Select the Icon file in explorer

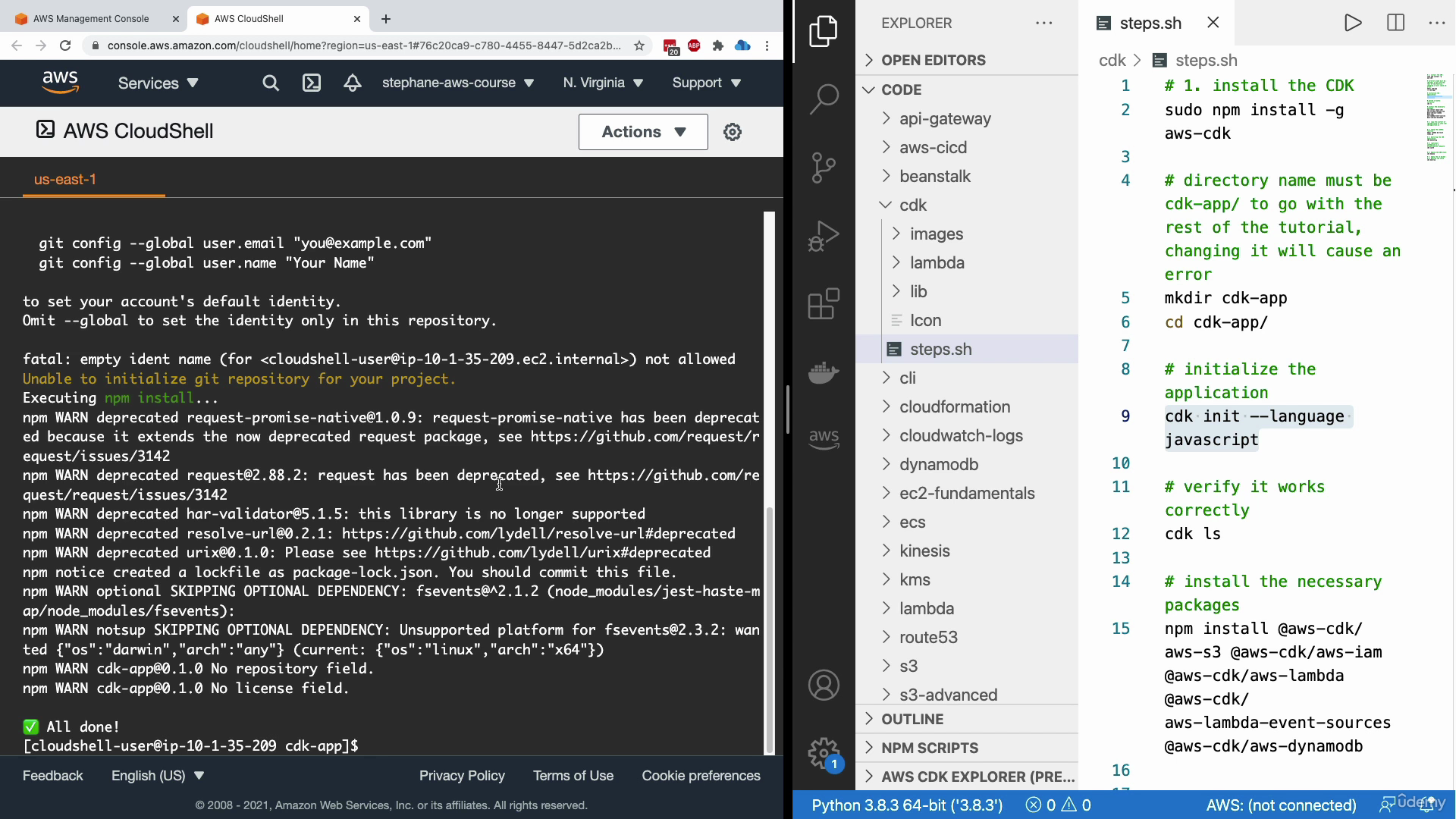[967, 320]
